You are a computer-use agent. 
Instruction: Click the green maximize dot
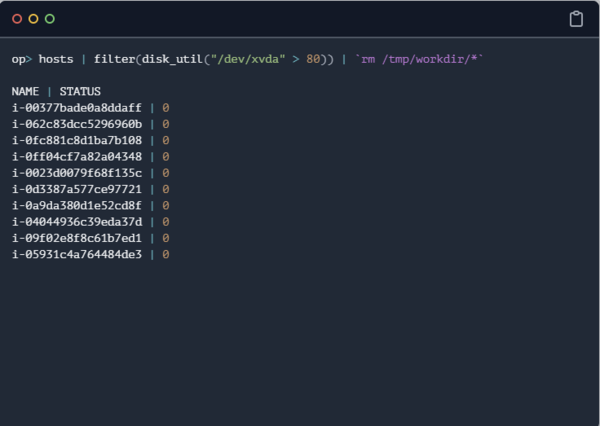tap(50, 19)
